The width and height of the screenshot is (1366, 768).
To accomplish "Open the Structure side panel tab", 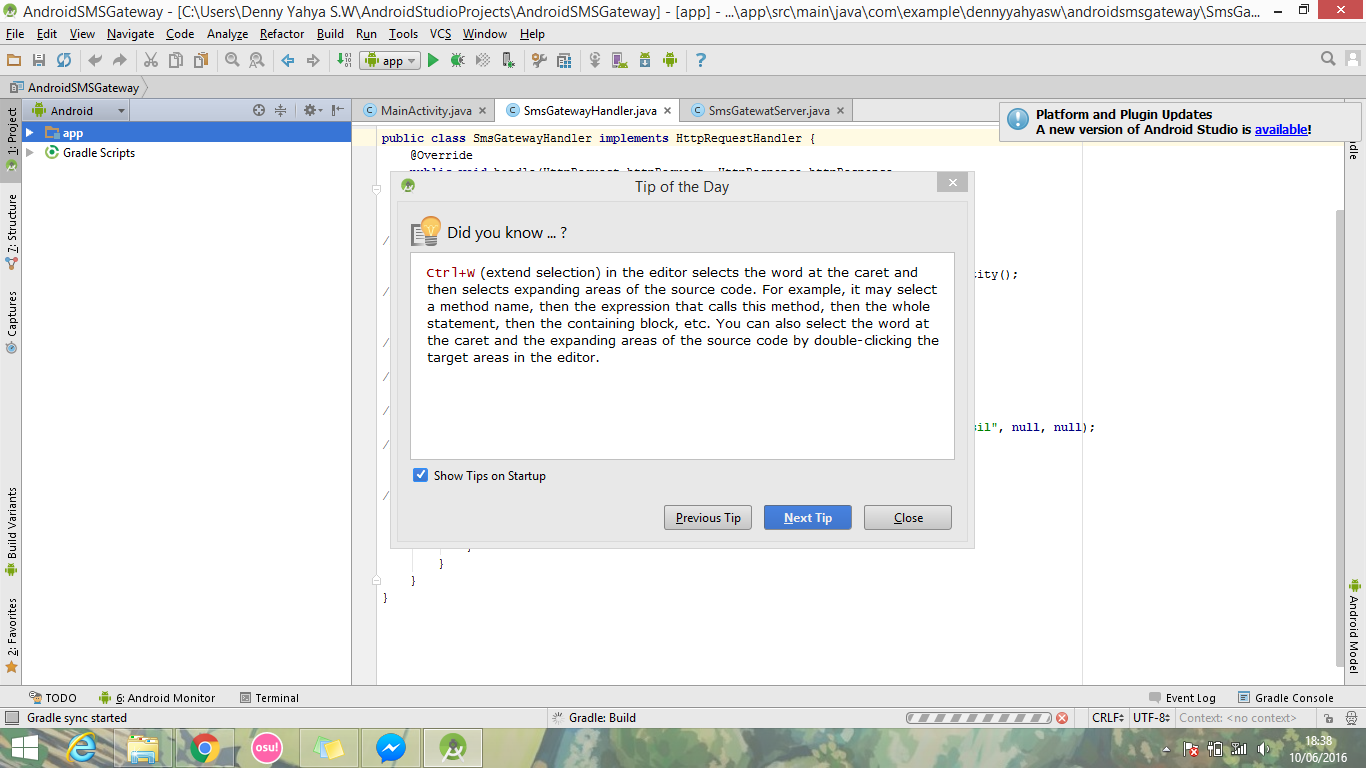I will coord(12,232).
